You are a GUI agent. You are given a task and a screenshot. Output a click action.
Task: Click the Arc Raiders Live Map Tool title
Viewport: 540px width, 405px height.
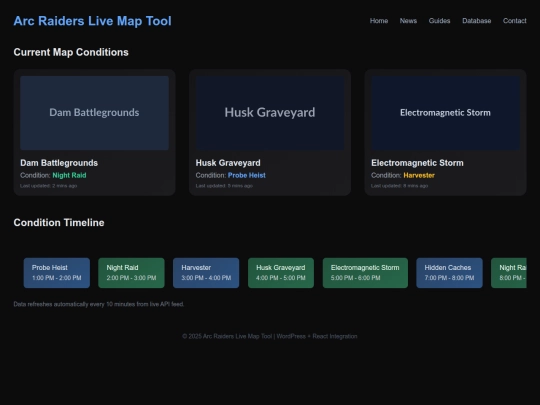tap(92, 21)
